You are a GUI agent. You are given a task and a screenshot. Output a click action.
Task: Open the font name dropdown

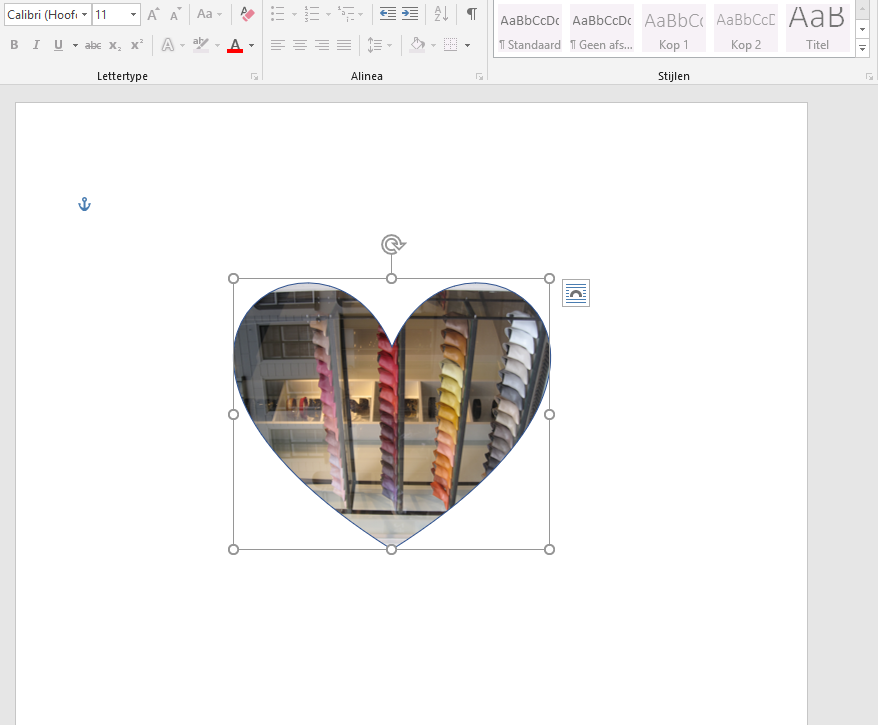(x=85, y=15)
